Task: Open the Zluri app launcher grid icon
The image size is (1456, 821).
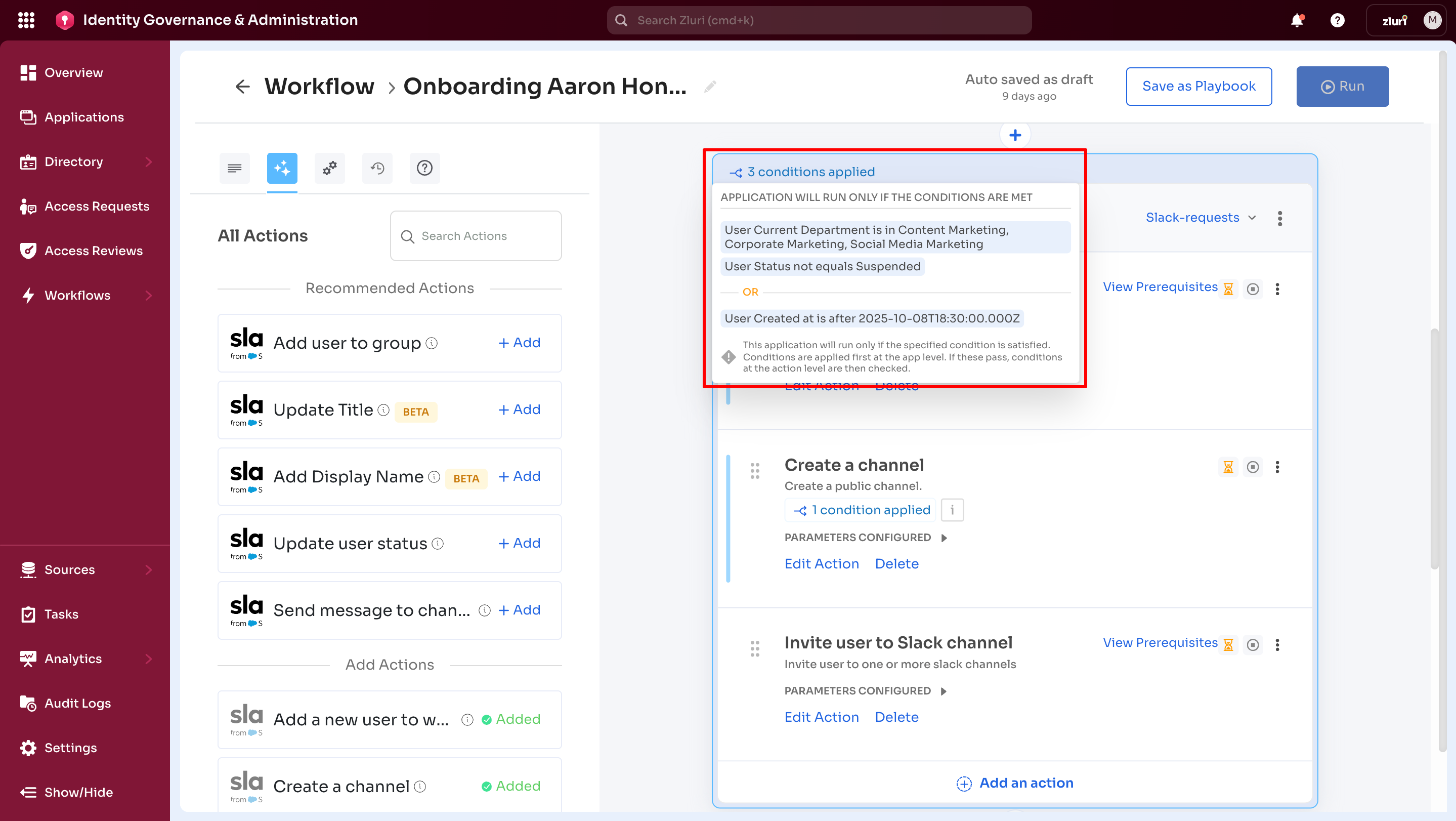Action: point(26,20)
